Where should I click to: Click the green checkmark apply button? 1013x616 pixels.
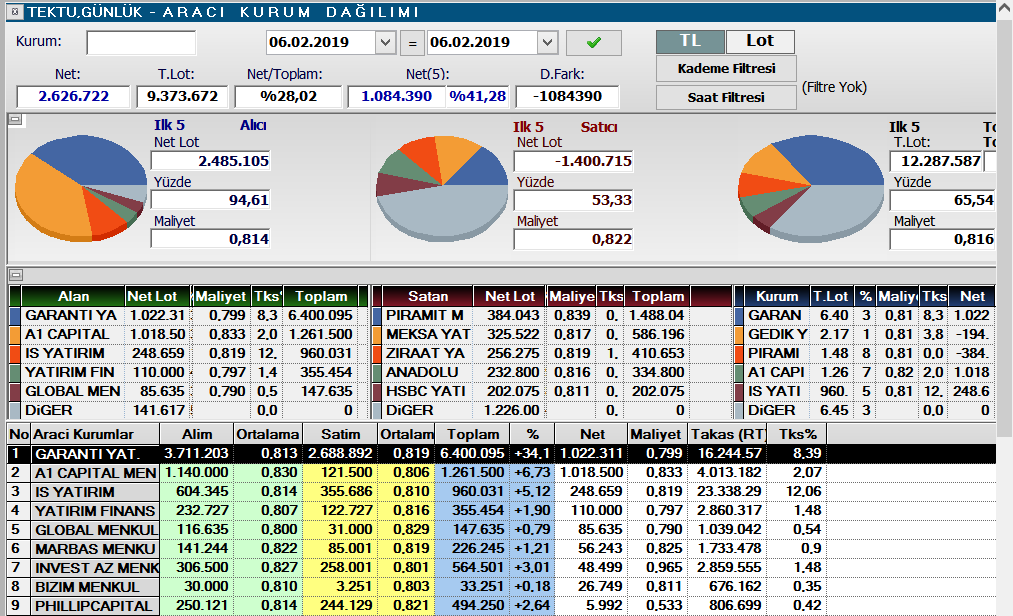[x=594, y=43]
